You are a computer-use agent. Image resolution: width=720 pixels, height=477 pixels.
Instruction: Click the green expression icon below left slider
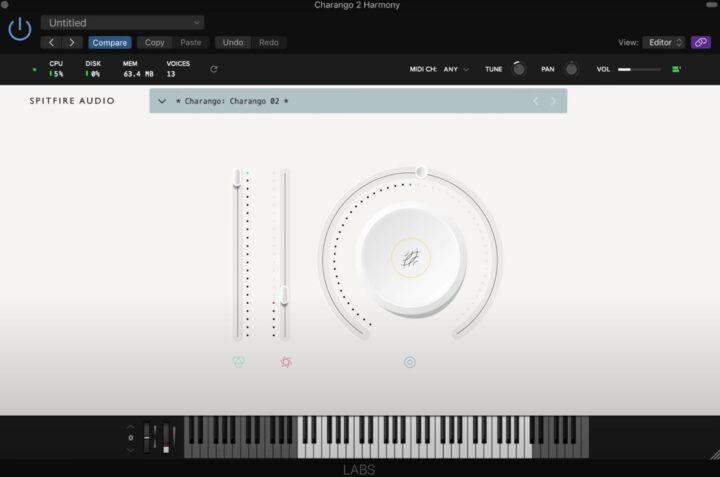pos(238,362)
